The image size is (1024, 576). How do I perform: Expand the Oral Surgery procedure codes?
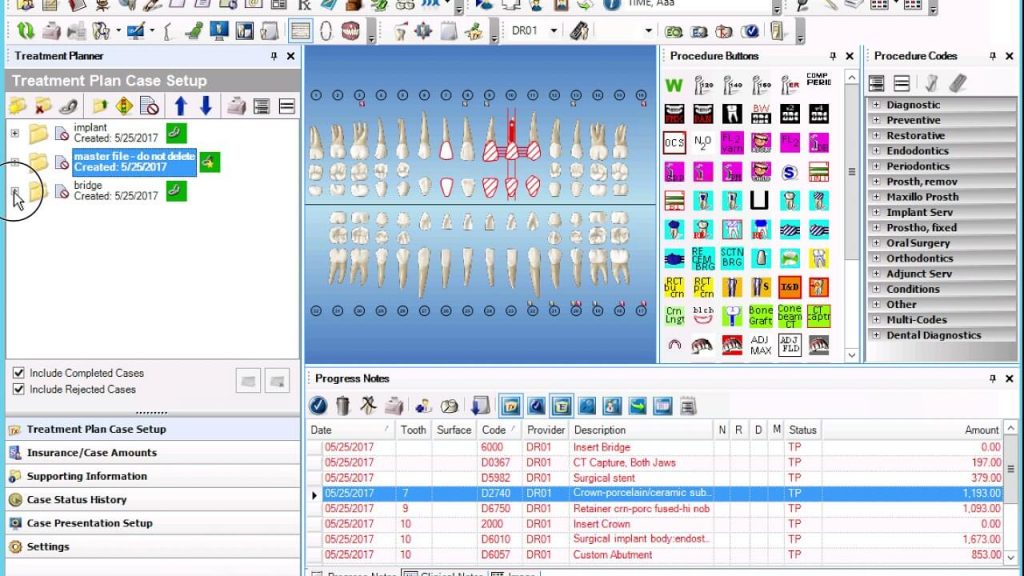pos(876,243)
